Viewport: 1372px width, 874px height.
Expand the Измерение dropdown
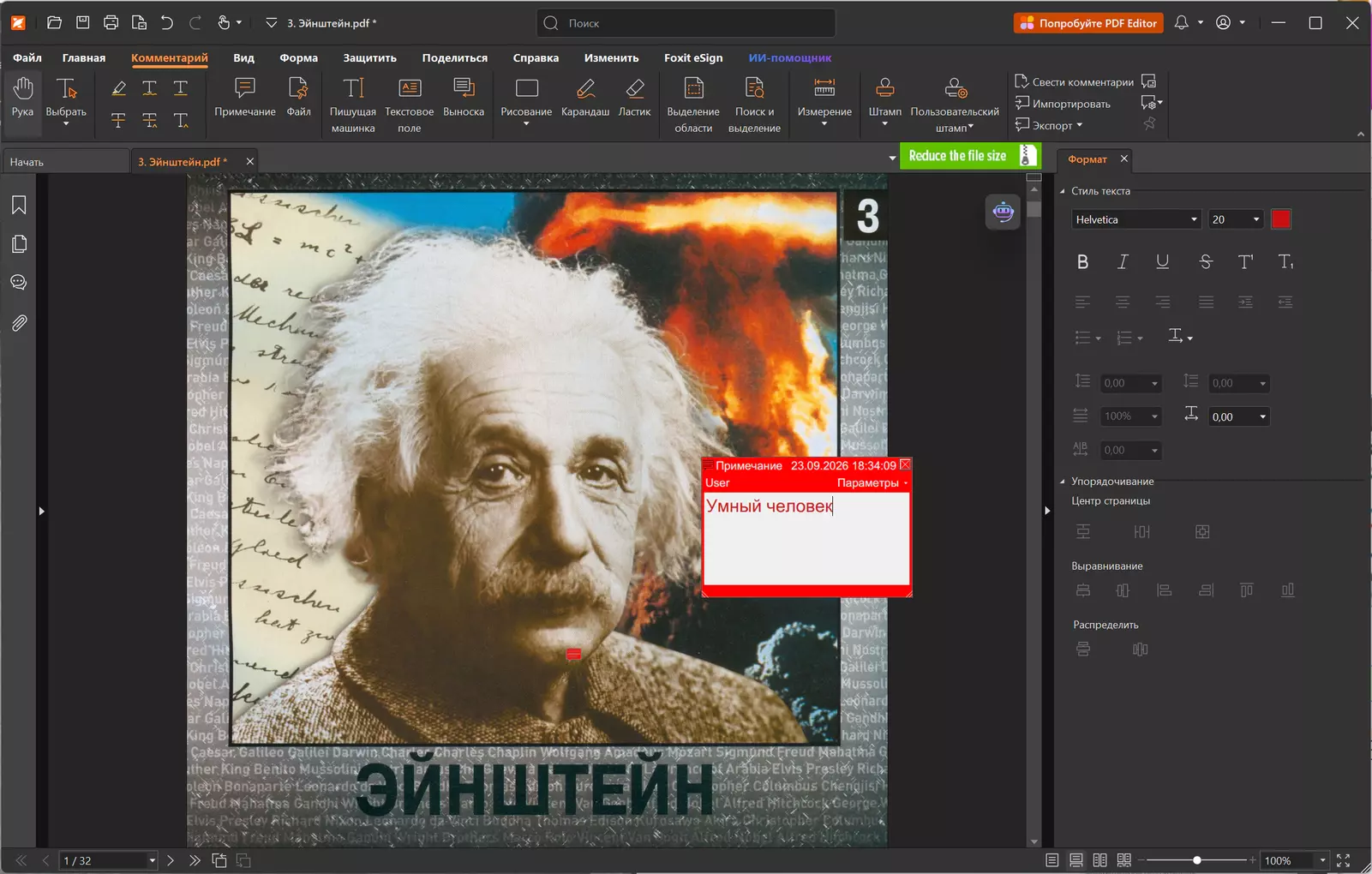pos(824,124)
